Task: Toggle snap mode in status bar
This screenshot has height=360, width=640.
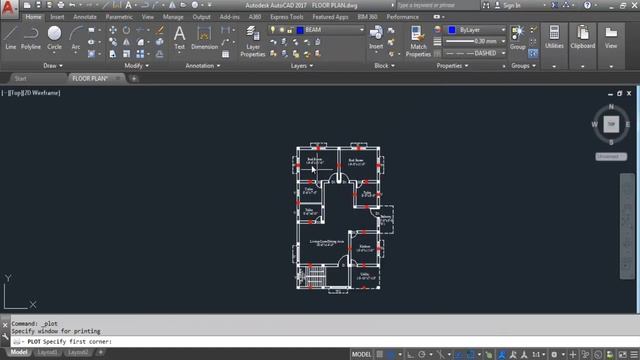Action: point(391,354)
